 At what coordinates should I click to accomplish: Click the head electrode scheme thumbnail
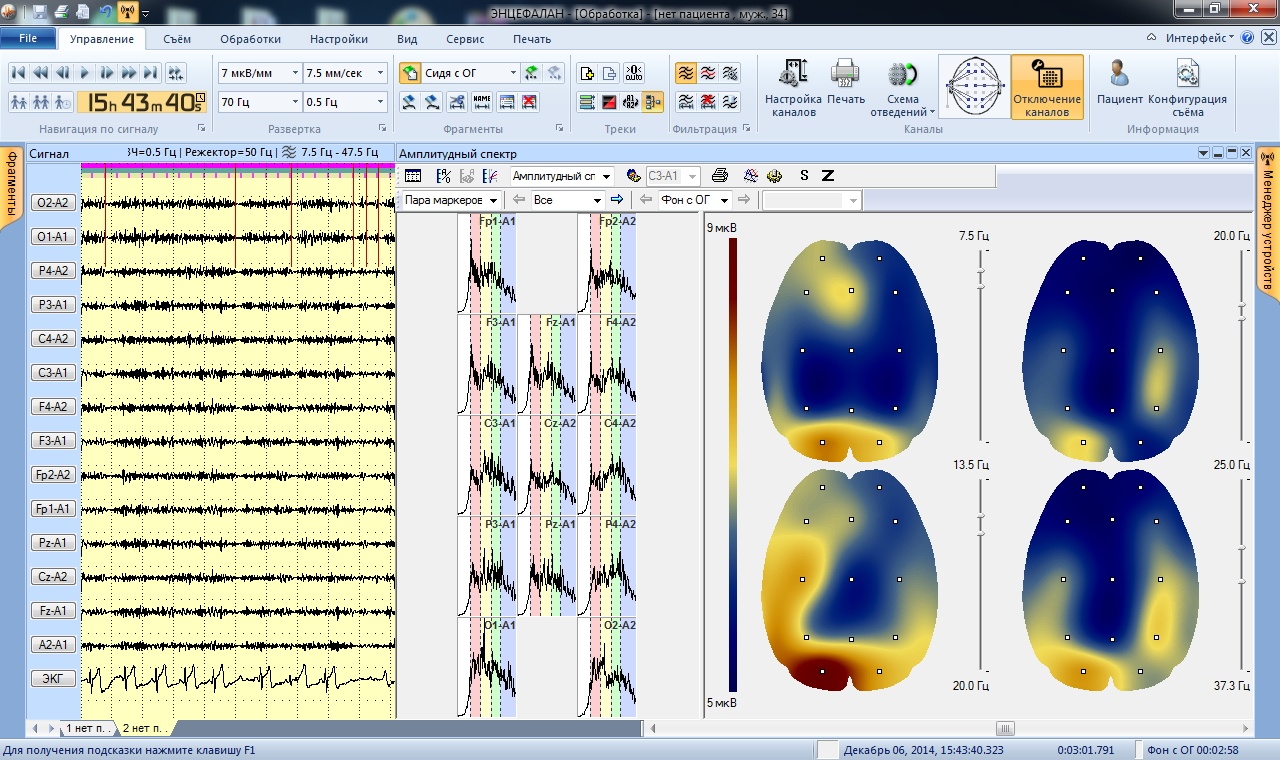(x=973, y=87)
